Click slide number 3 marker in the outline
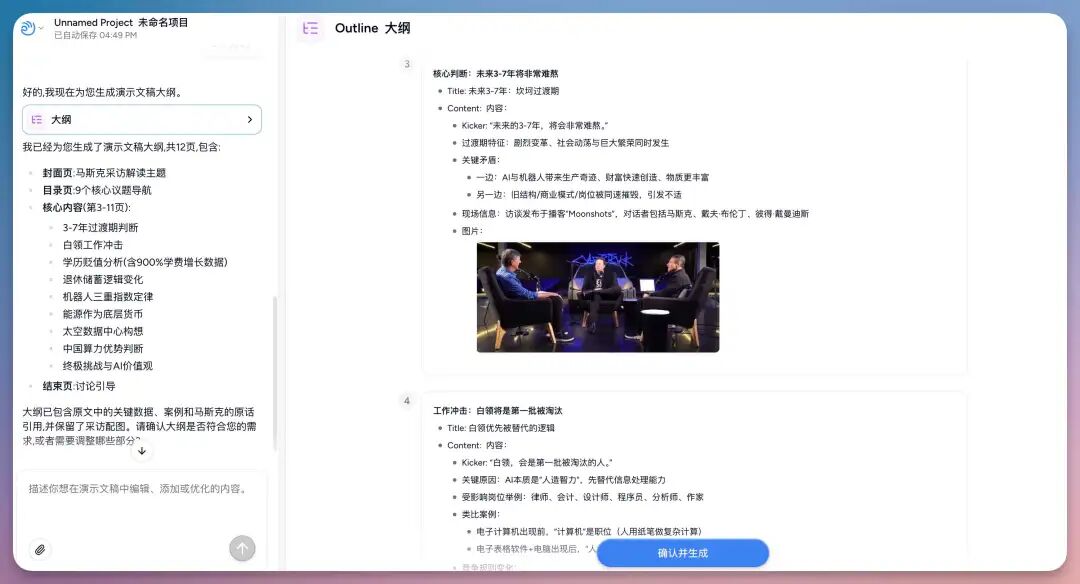Image resolution: width=1080 pixels, height=584 pixels. 407,64
